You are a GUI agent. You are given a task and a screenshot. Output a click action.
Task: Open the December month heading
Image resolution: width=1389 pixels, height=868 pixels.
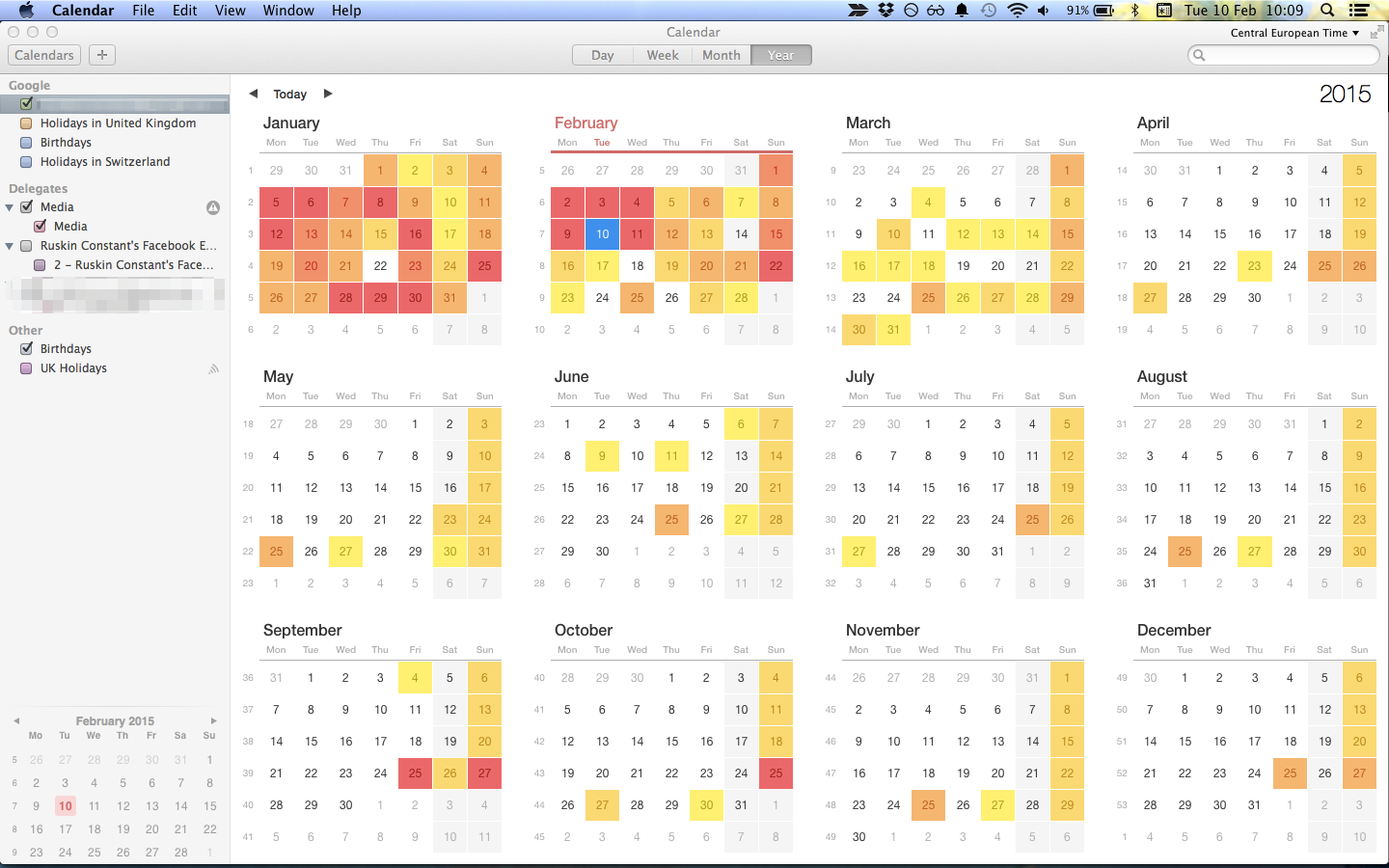tap(1174, 630)
